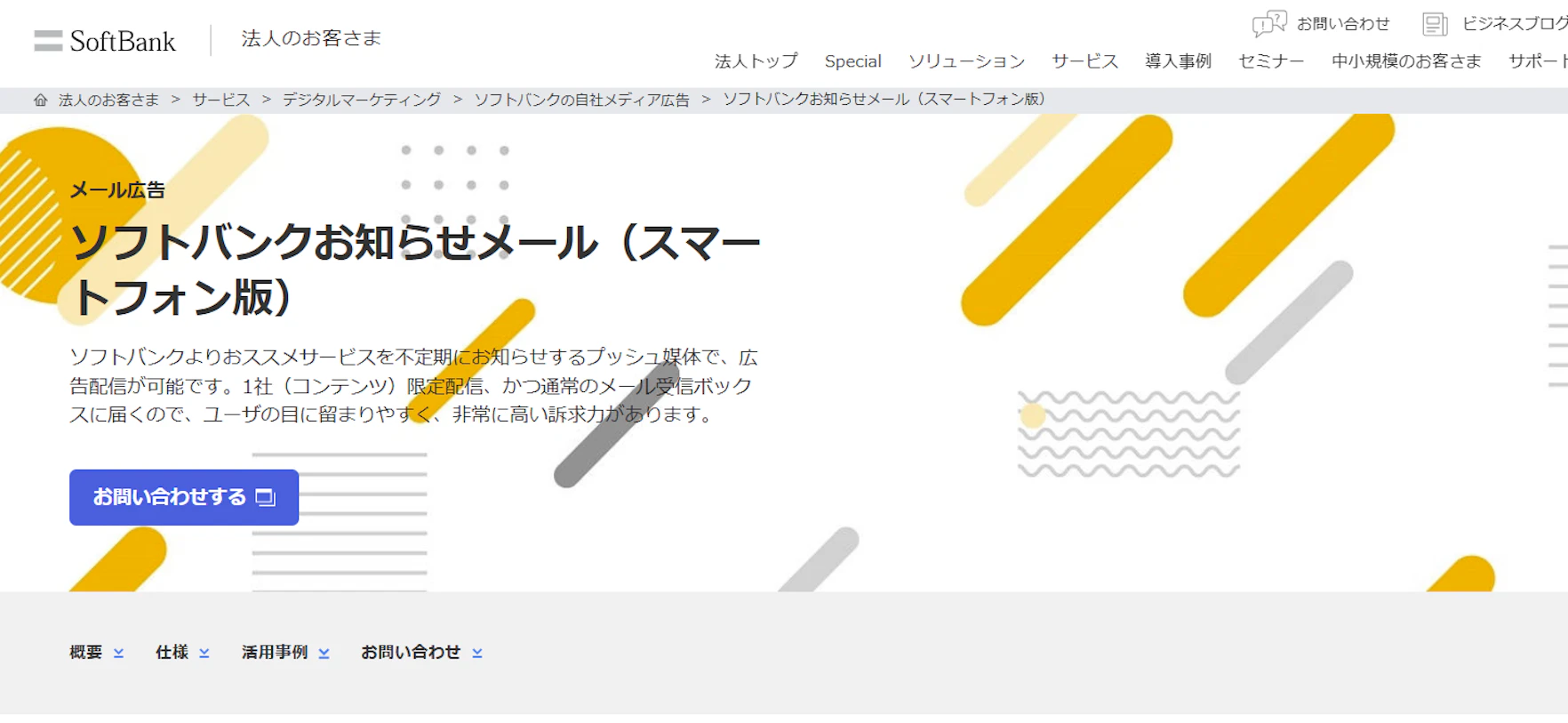
Task: Click the home icon in breadcrumb
Action: point(40,100)
